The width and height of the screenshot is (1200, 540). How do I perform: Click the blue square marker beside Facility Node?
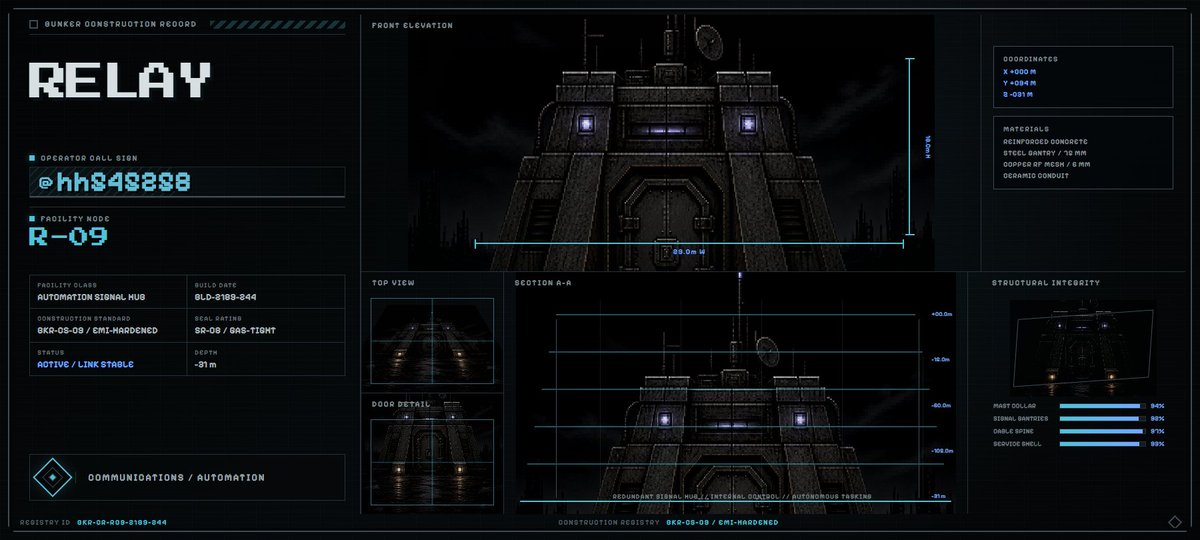tap(32, 218)
